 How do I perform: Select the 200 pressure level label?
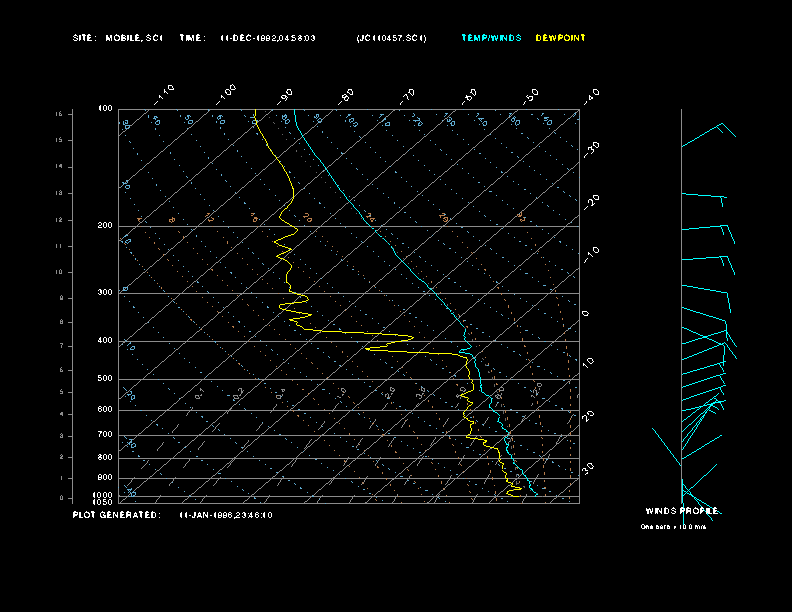tap(104, 226)
